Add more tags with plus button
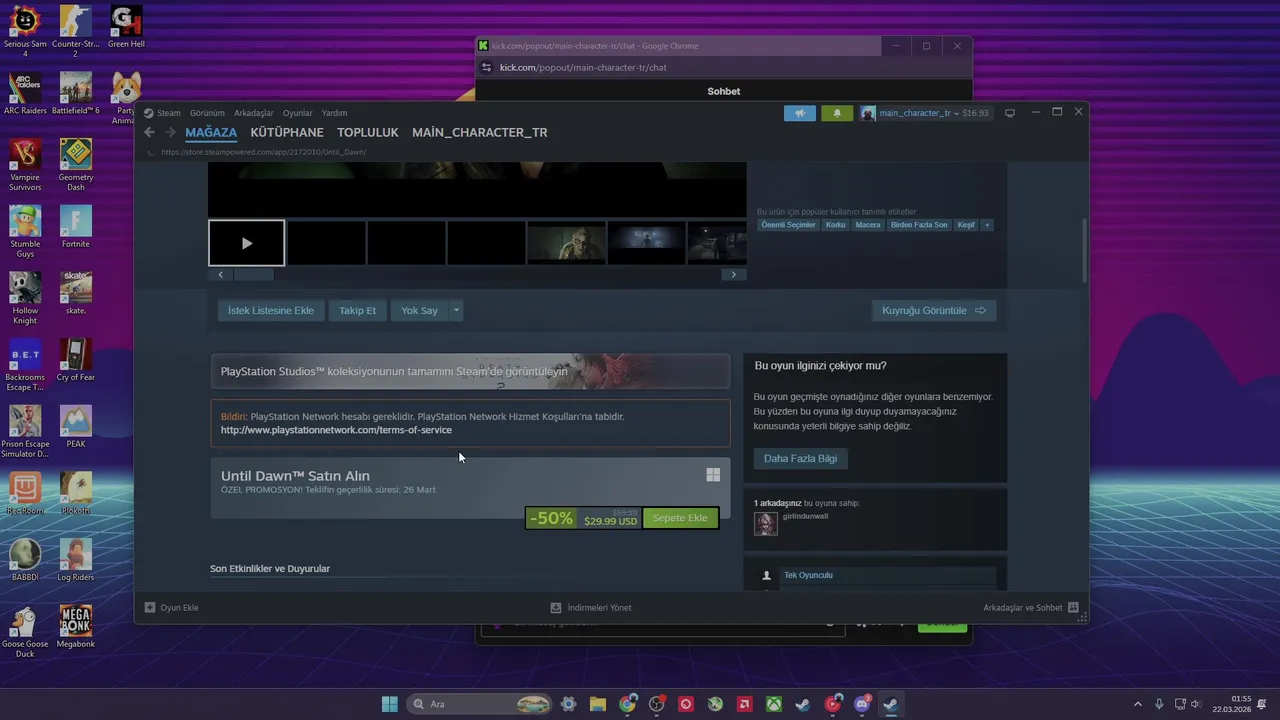 point(987,225)
